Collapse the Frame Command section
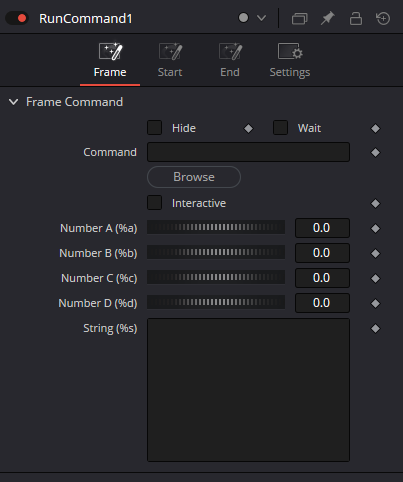Screen dimensions: 403x482 pyautogui.click(x=14, y=102)
